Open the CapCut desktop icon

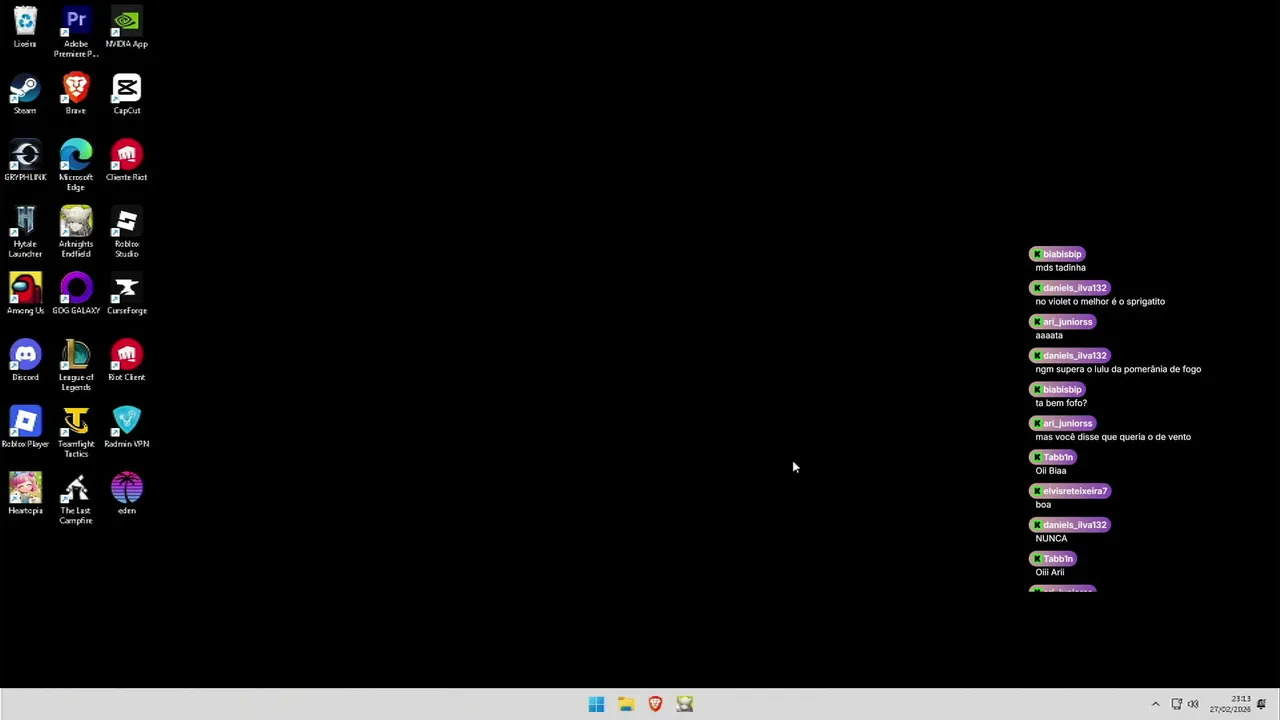pos(126,94)
